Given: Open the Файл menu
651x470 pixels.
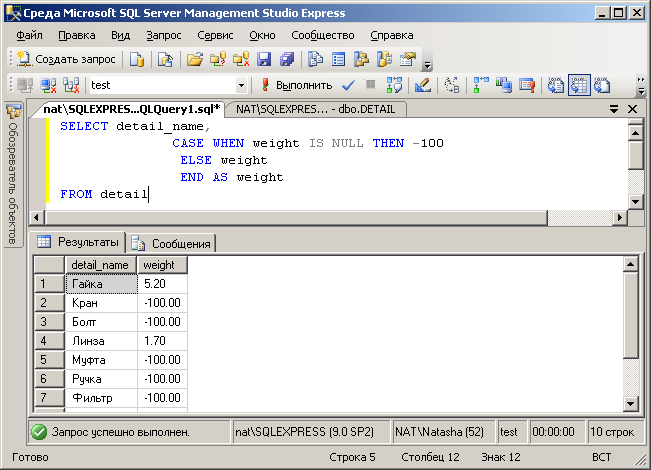Looking at the screenshot, I should (x=29, y=35).
